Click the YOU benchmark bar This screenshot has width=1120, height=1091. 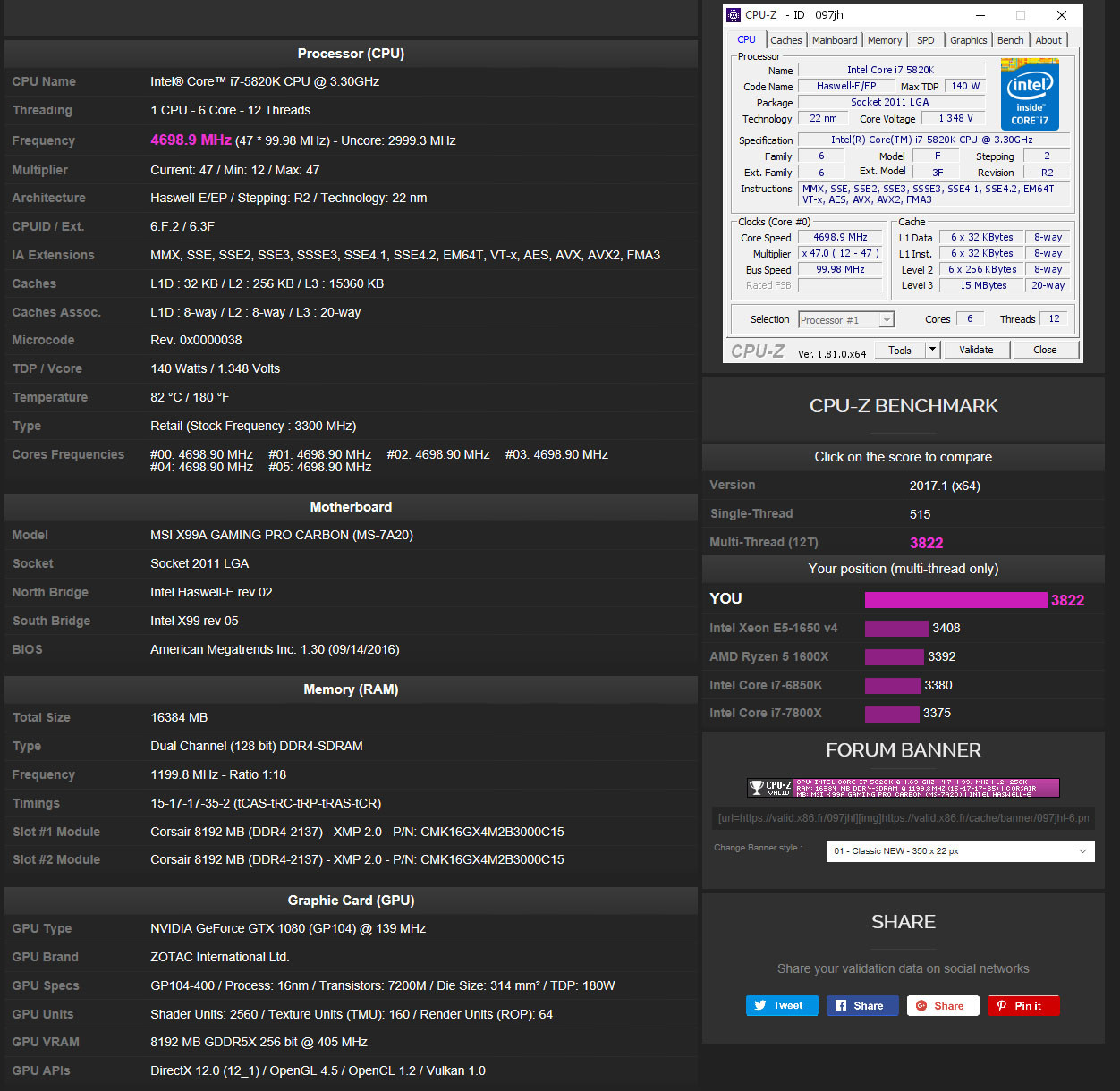point(955,600)
